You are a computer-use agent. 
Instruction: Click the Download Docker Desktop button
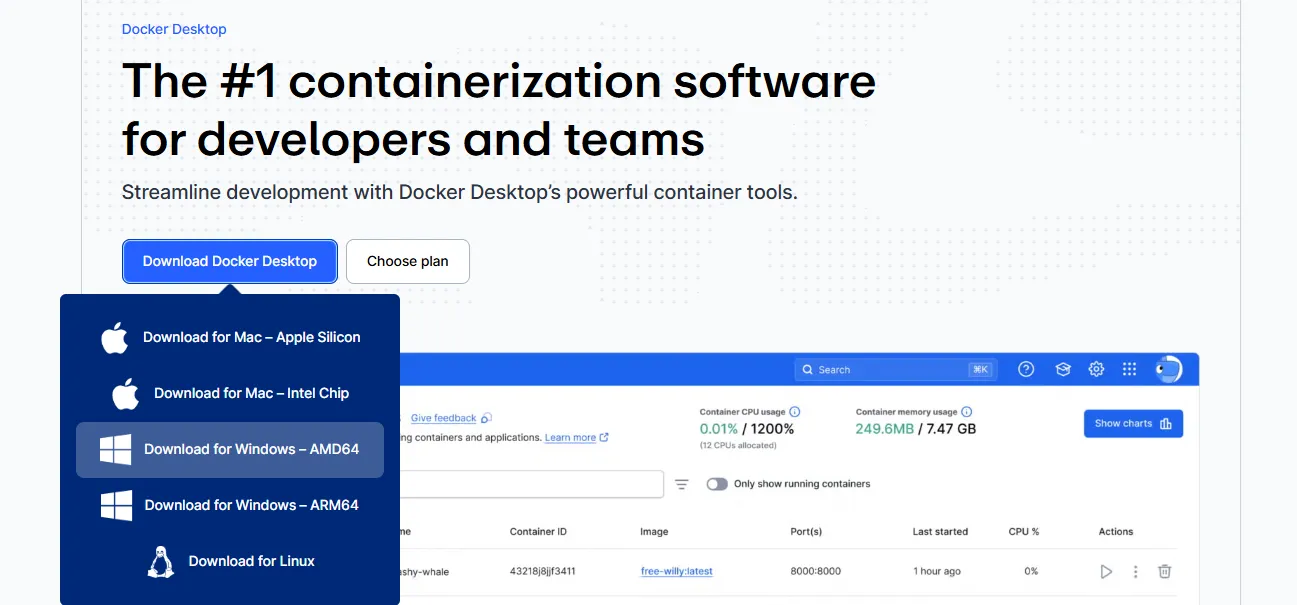230,261
